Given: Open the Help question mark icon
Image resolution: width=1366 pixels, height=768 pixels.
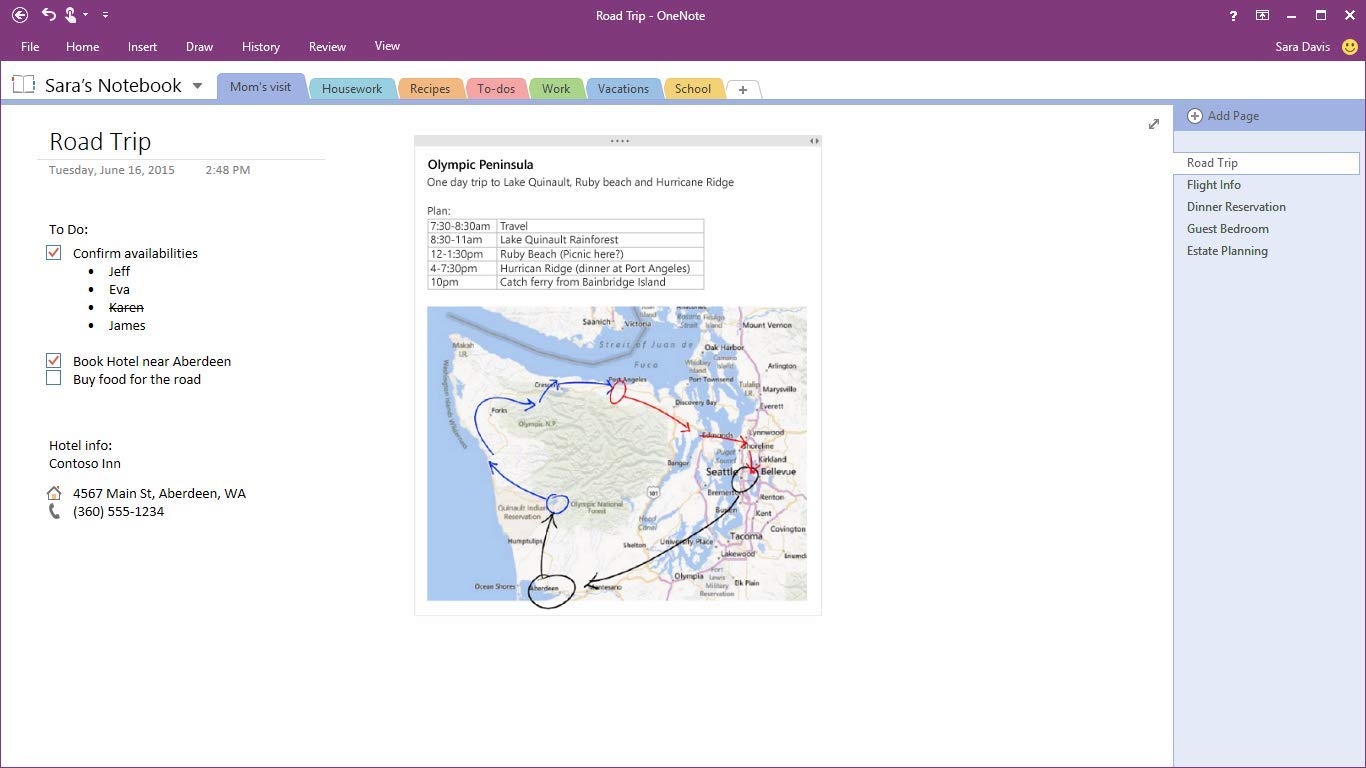Looking at the screenshot, I should (1233, 16).
